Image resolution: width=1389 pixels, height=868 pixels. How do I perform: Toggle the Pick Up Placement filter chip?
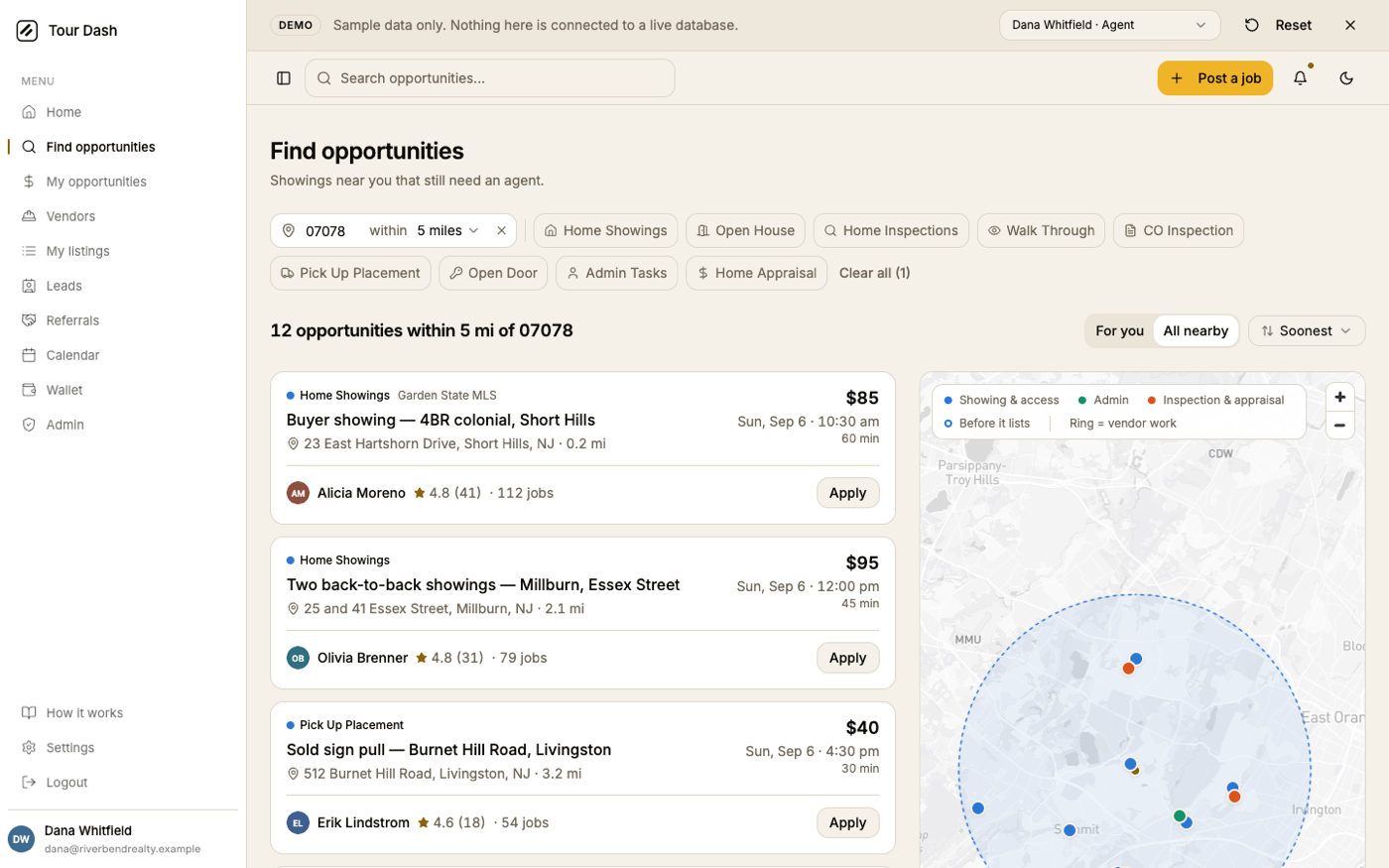(350, 273)
